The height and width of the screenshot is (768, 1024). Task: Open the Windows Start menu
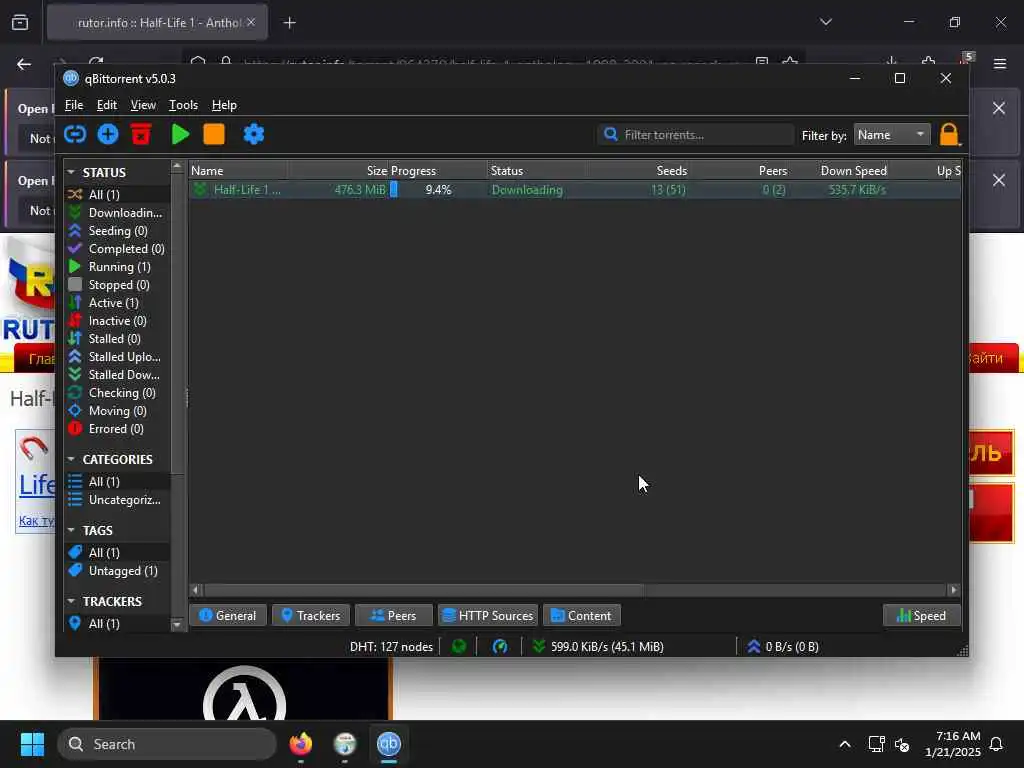coord(32,744)
